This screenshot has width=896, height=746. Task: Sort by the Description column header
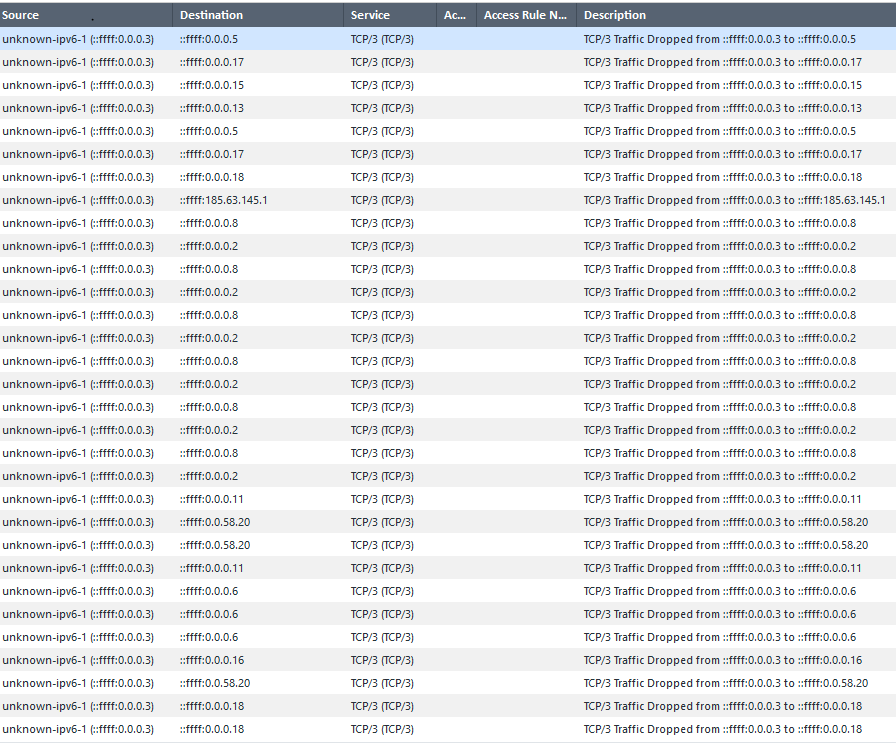point(736,15)
